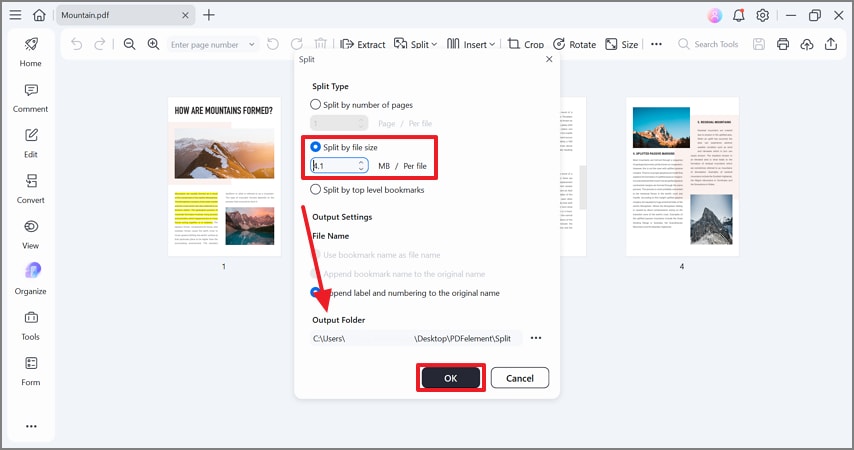Browse output folder with ellipsis button
Viewport: 854px width, 450px height.
(536, 338)
